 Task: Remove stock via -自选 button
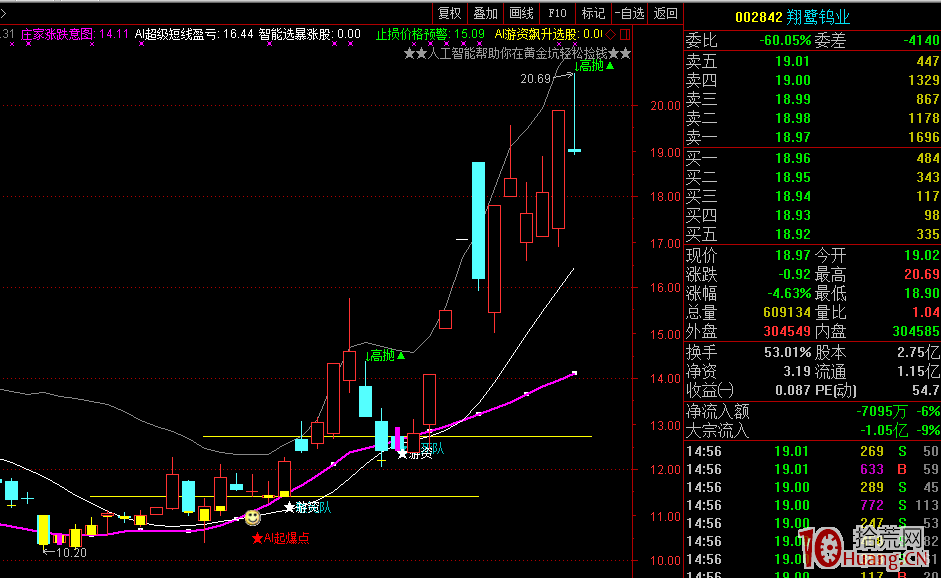coord(630,13)
